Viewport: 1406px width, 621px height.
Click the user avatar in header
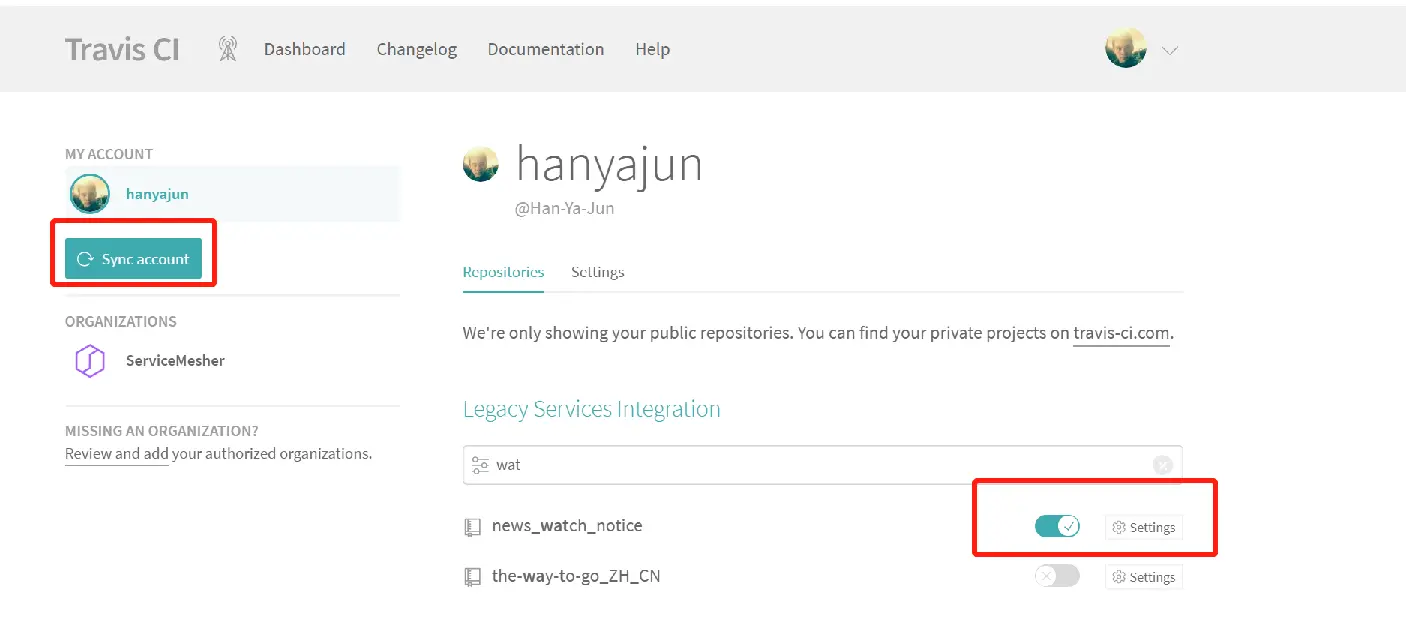coord(1125,48)
